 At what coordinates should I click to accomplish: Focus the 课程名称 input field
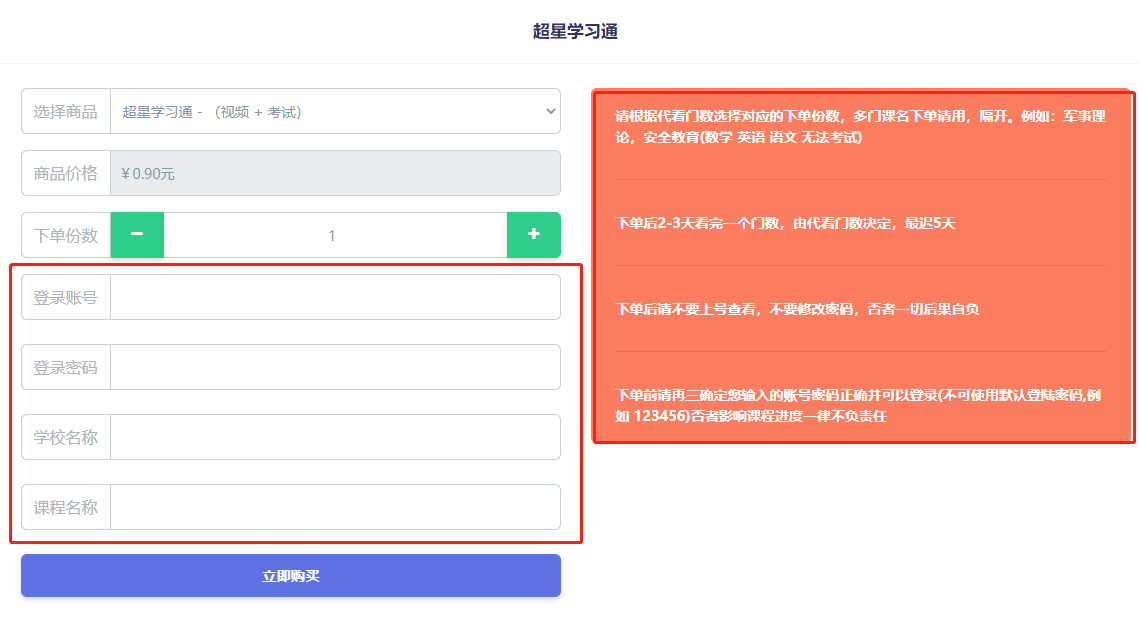335,507
